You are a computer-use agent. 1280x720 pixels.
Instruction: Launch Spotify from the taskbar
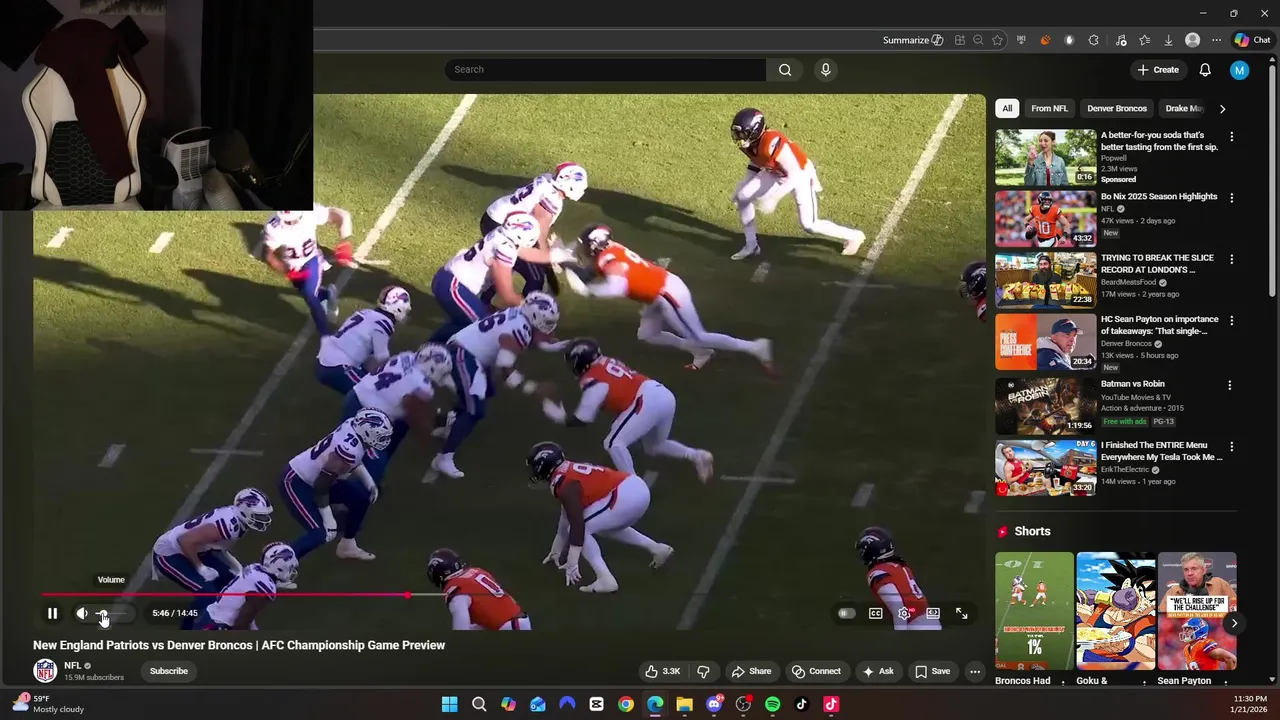[772, 704]
